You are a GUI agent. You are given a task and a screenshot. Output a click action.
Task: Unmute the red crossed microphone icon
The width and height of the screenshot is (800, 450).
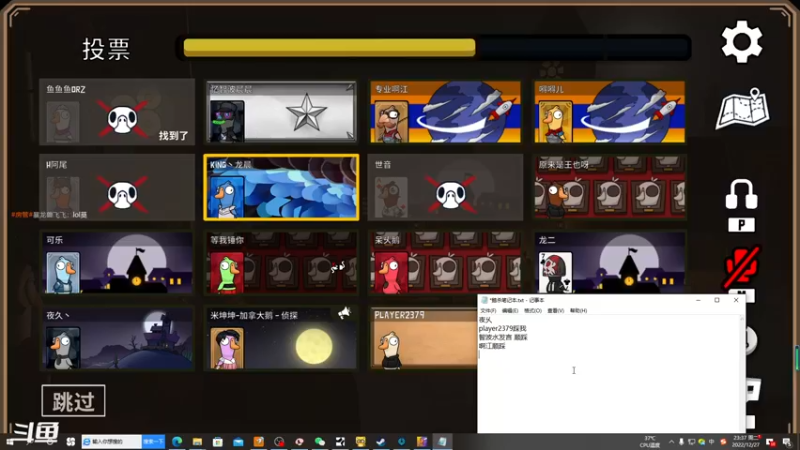(741, 267)
